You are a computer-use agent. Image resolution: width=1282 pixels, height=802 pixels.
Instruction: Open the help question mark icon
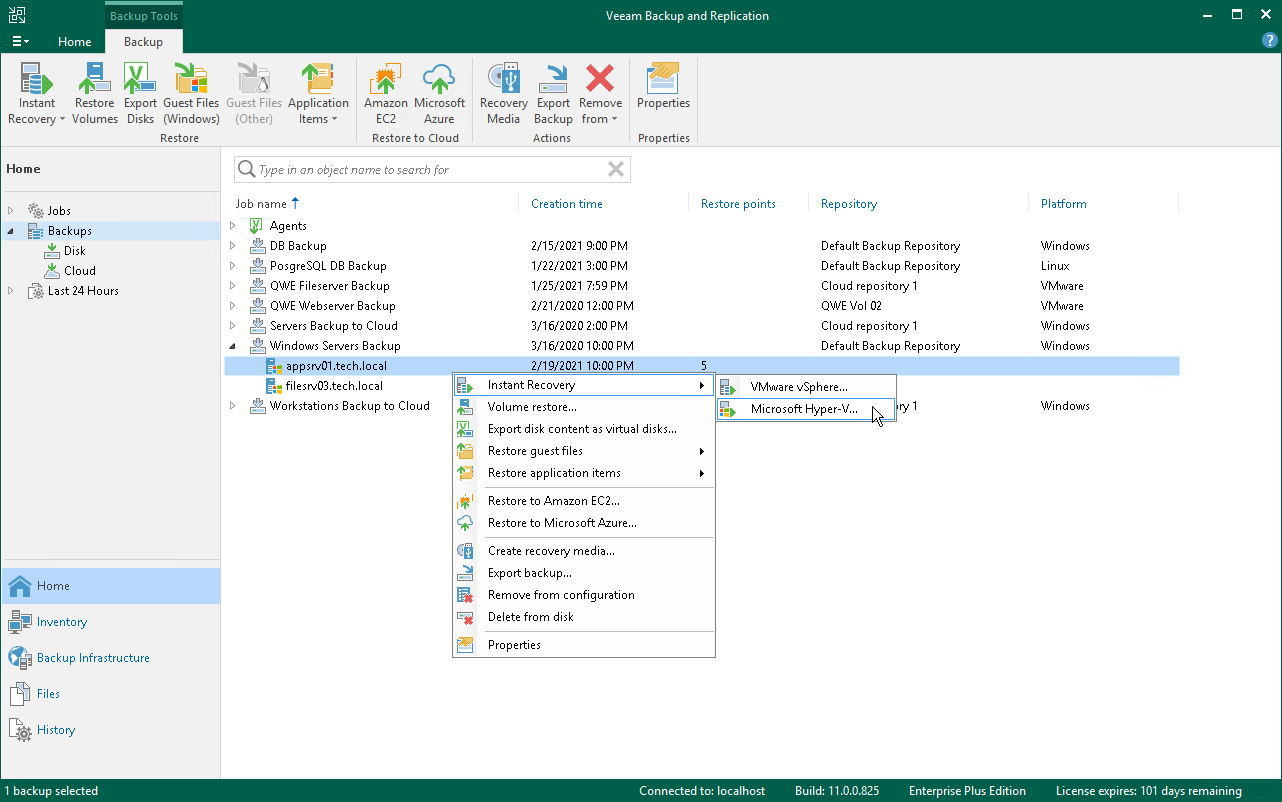tap(1270, 40)
